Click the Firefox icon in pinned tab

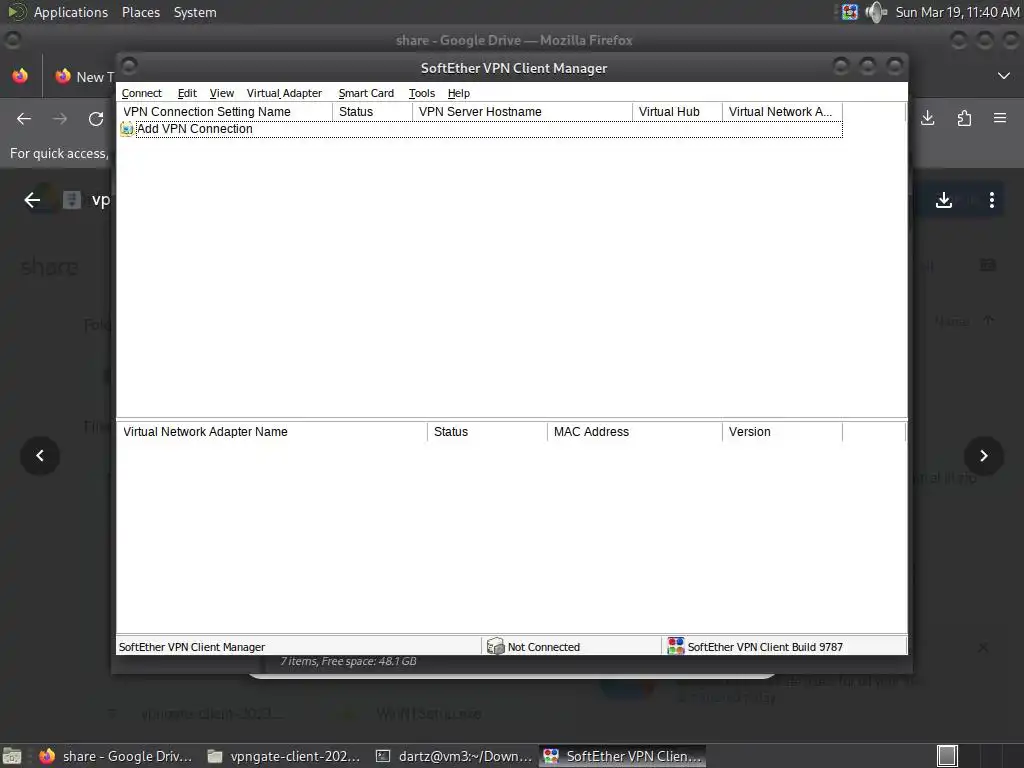(20, 76)
